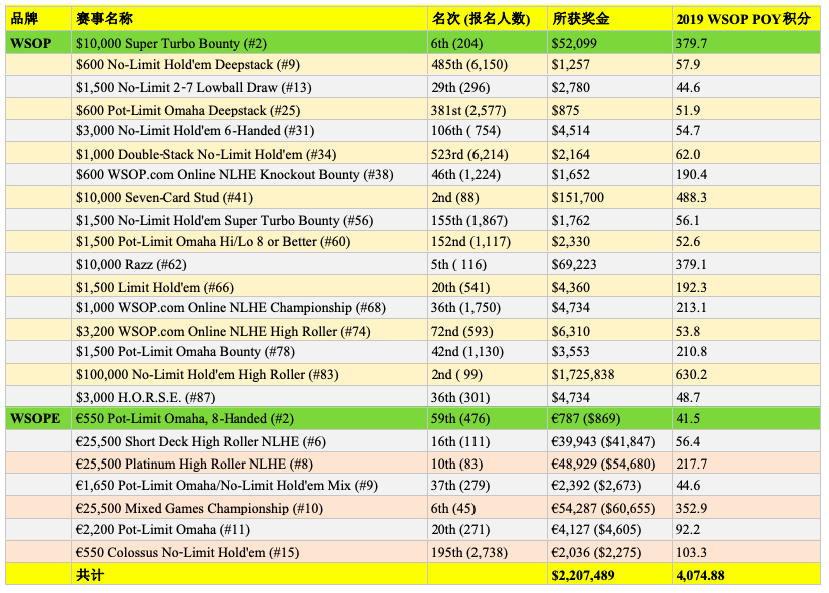
Task: Select the 2nd (88) placement cell
Action: 487,197
